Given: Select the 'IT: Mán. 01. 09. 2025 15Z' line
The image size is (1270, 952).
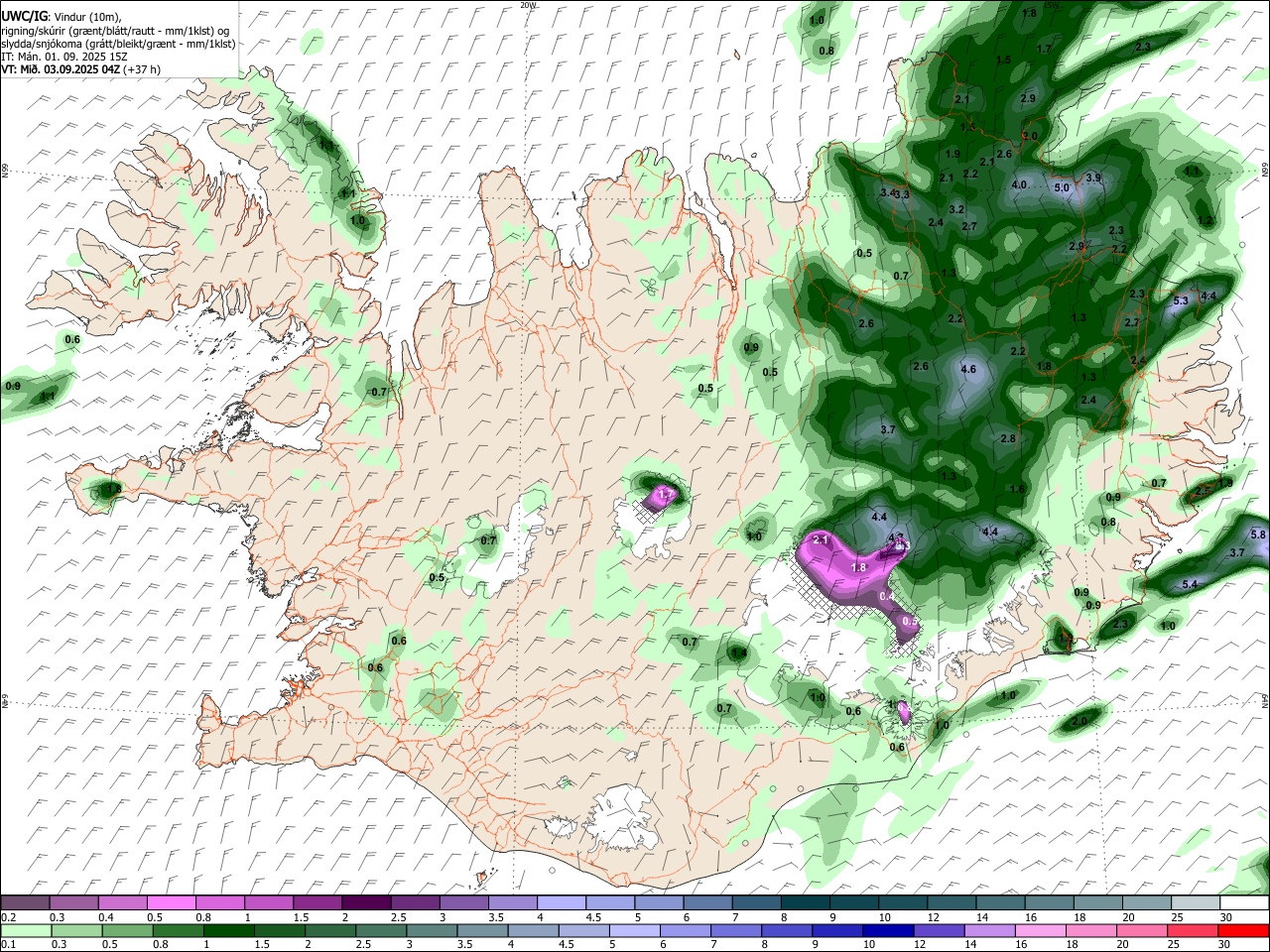Looking at the screenshot, I should (x=63, y=57).
